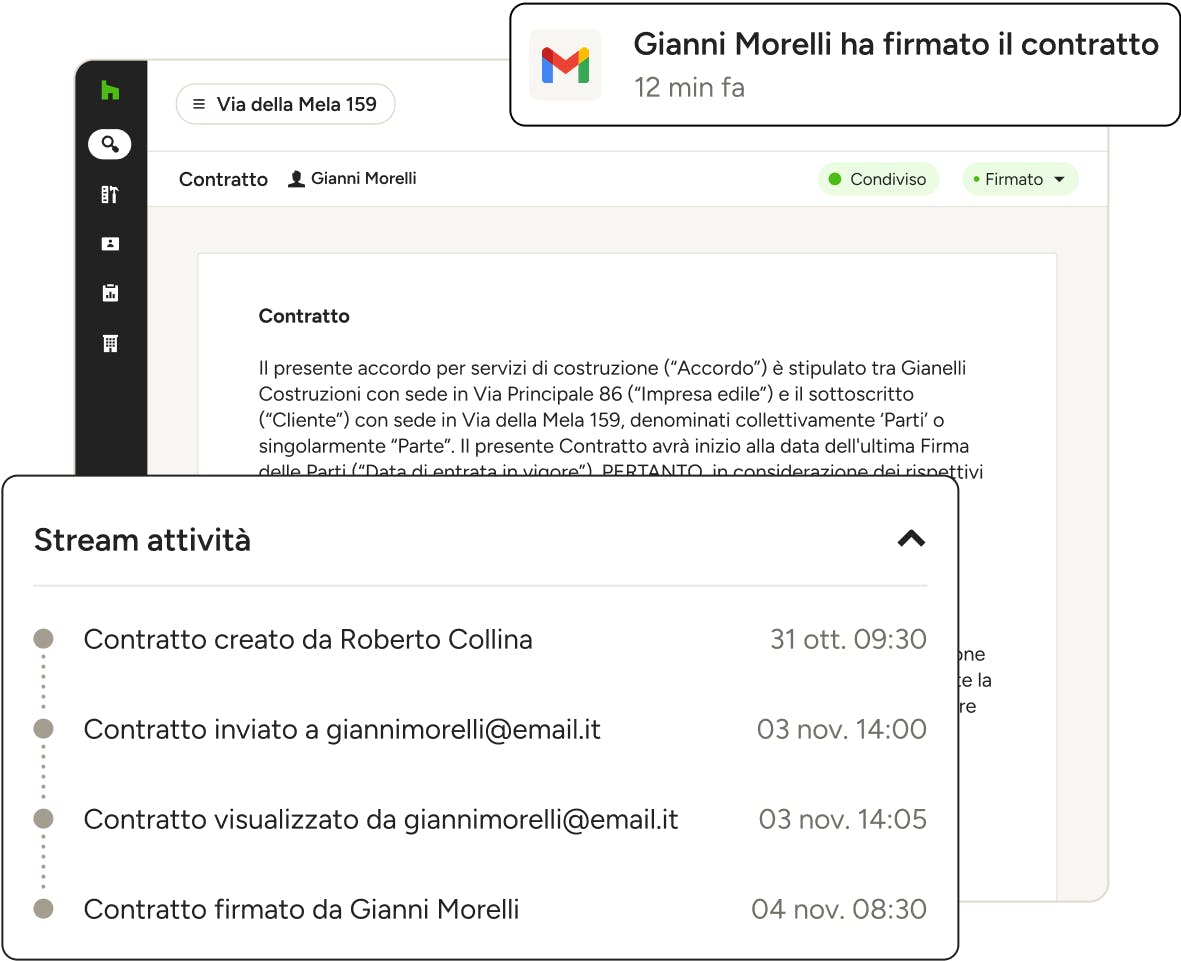Open the building icon in sidebar
1181x961 pixels.
point(110,343)
